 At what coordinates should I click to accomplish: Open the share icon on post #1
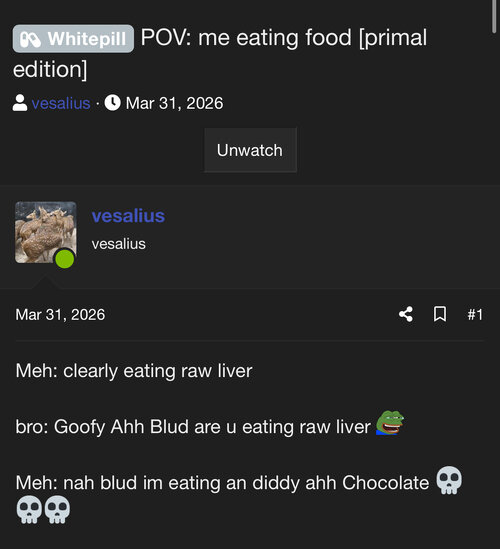pos(406,314)
